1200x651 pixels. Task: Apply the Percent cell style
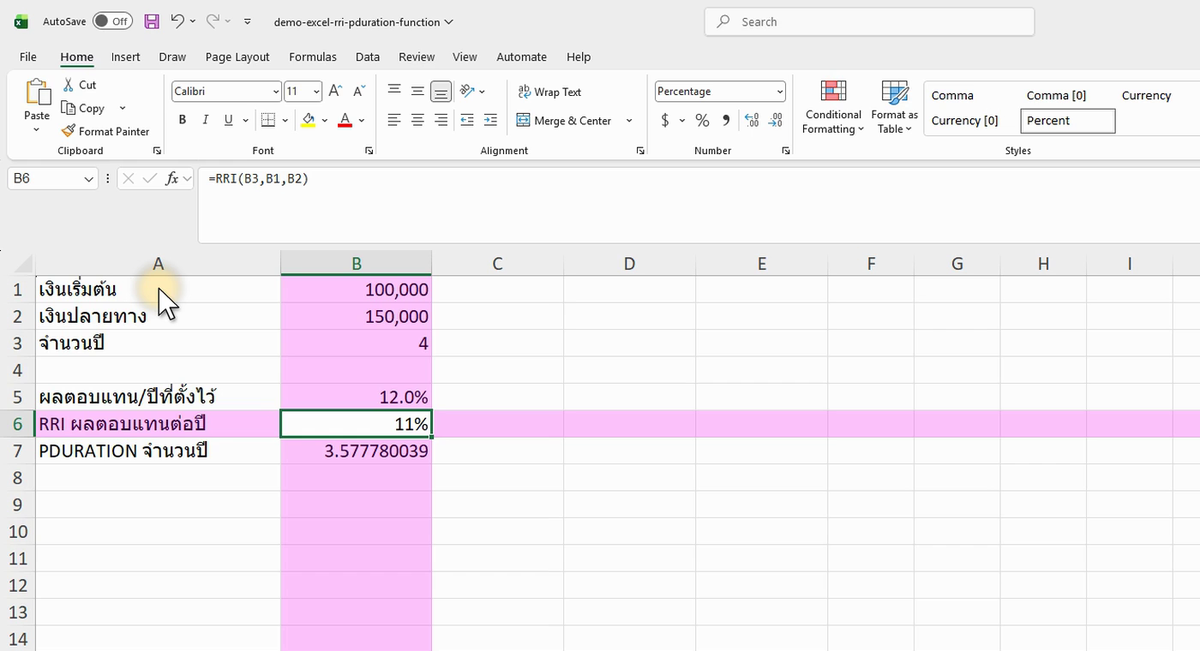coord(1068,121)
